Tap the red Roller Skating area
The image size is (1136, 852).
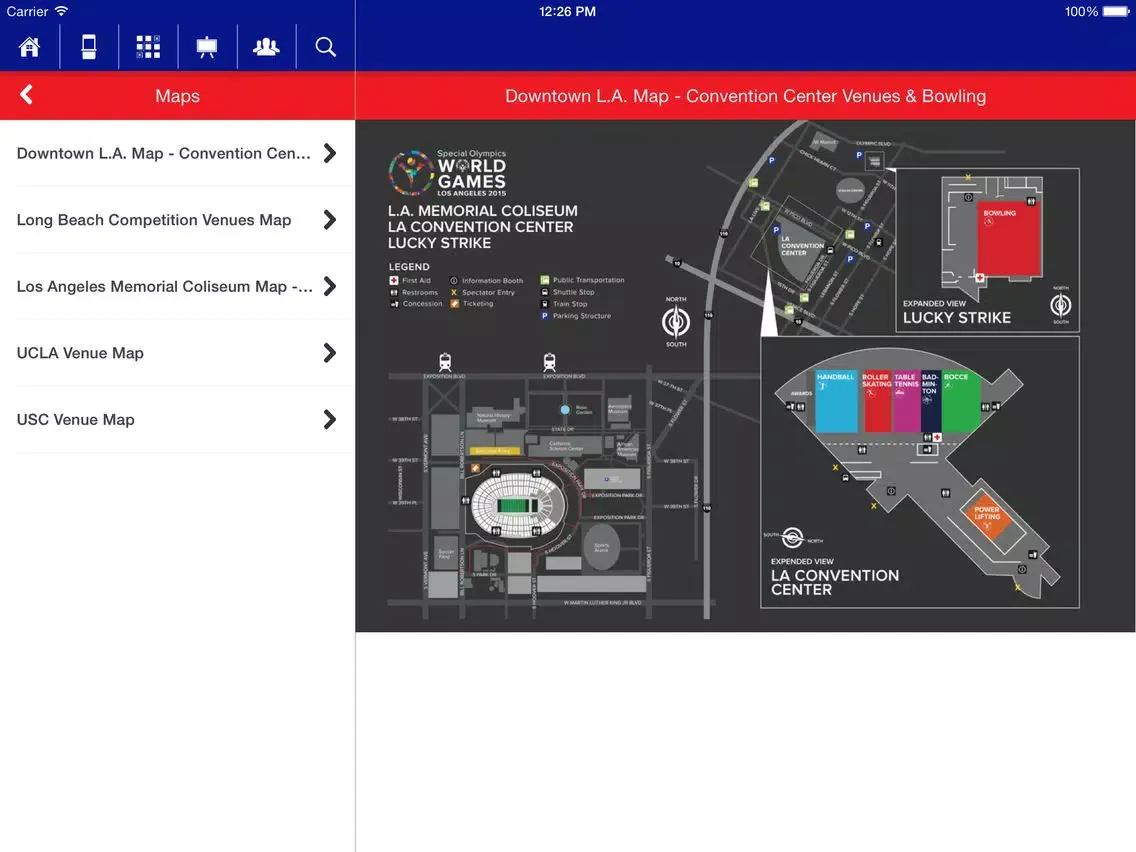pos(877,401)
